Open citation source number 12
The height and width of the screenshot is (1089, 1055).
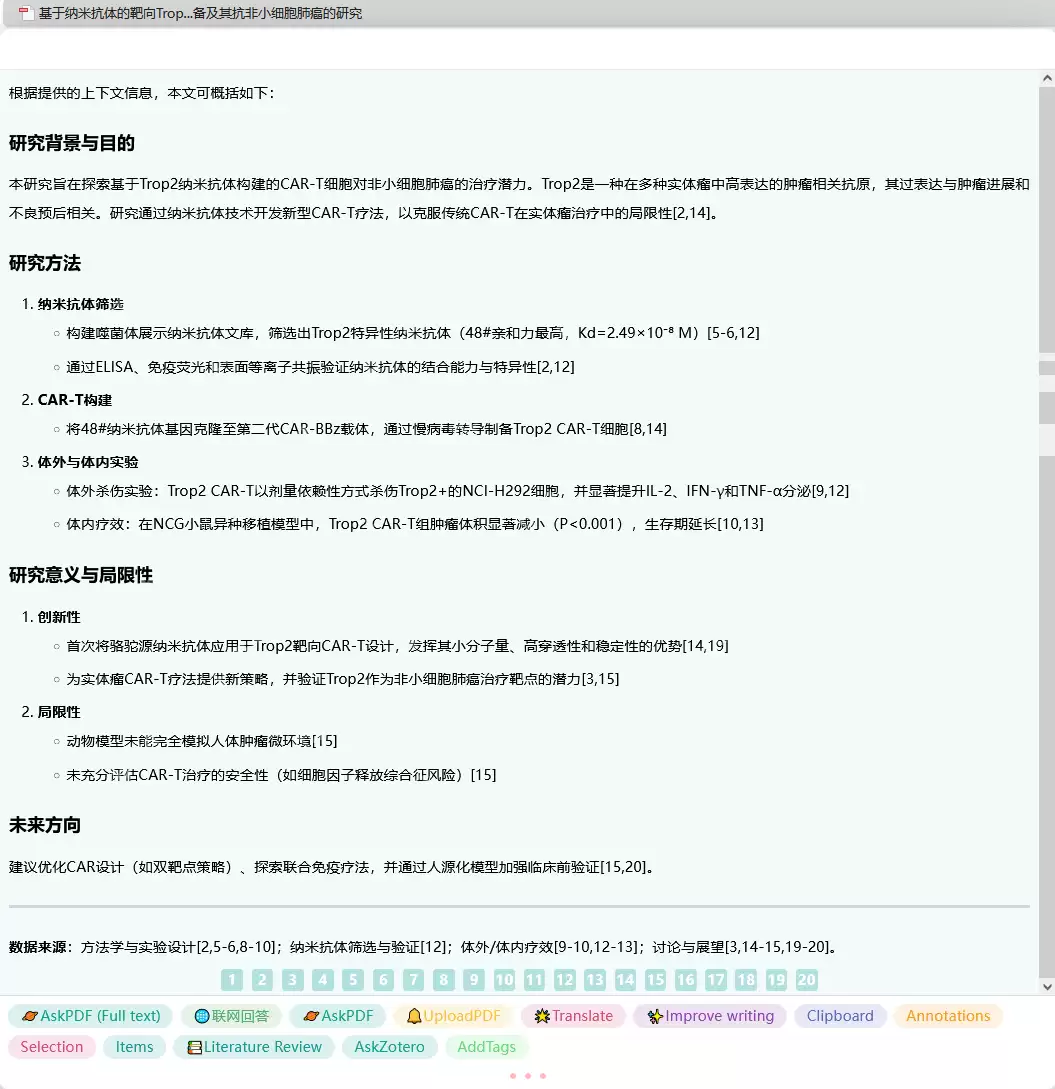tap(565, 980)
